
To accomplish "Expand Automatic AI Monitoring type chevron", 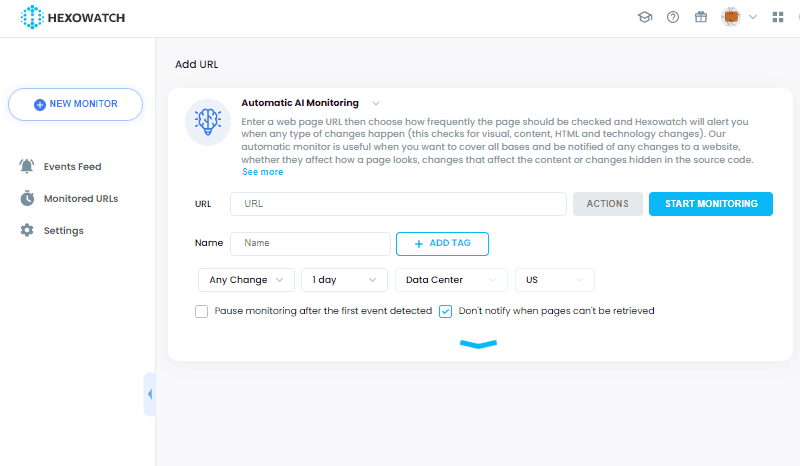I will pos(376,104).
